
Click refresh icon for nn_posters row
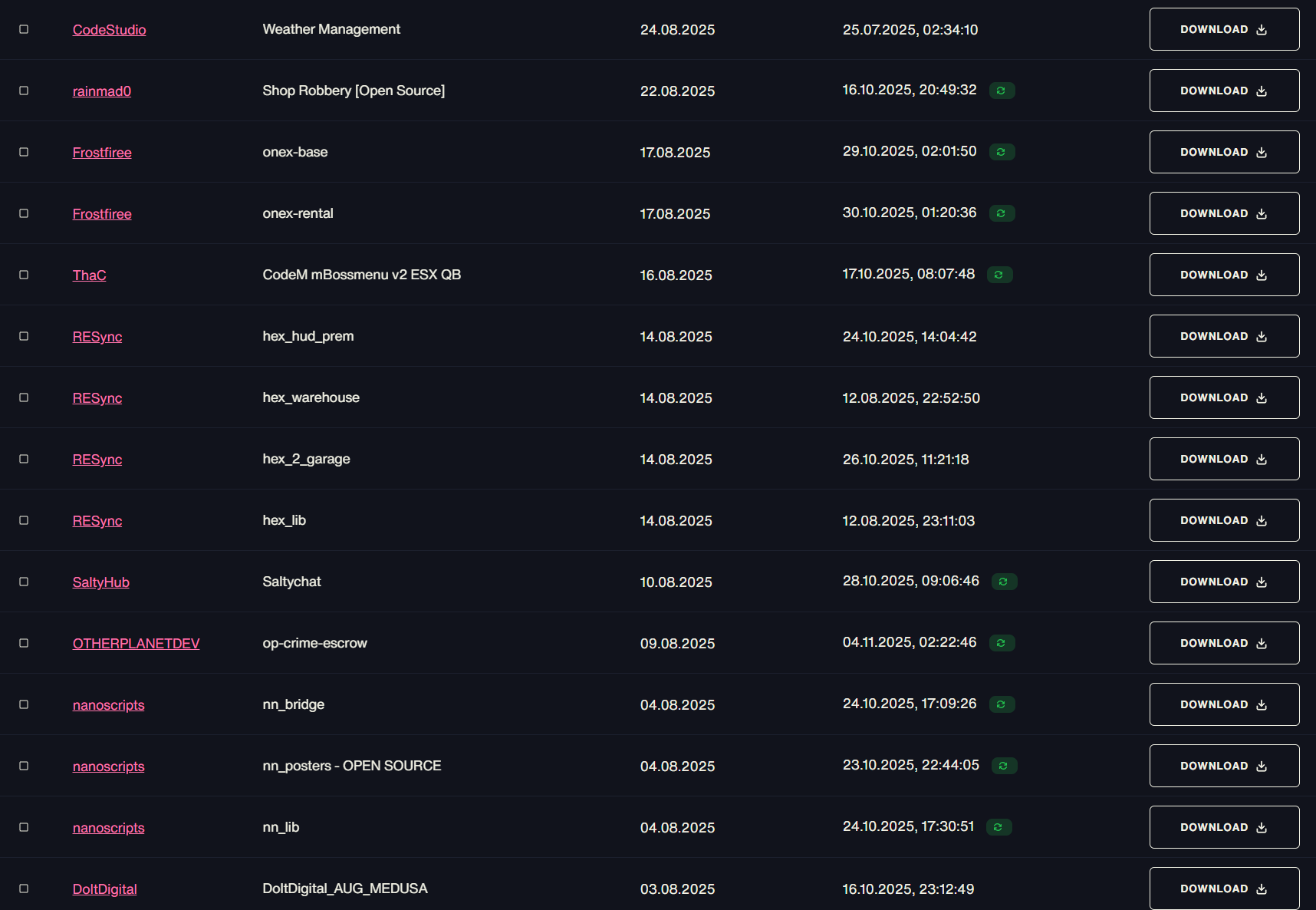(1004, 766)
